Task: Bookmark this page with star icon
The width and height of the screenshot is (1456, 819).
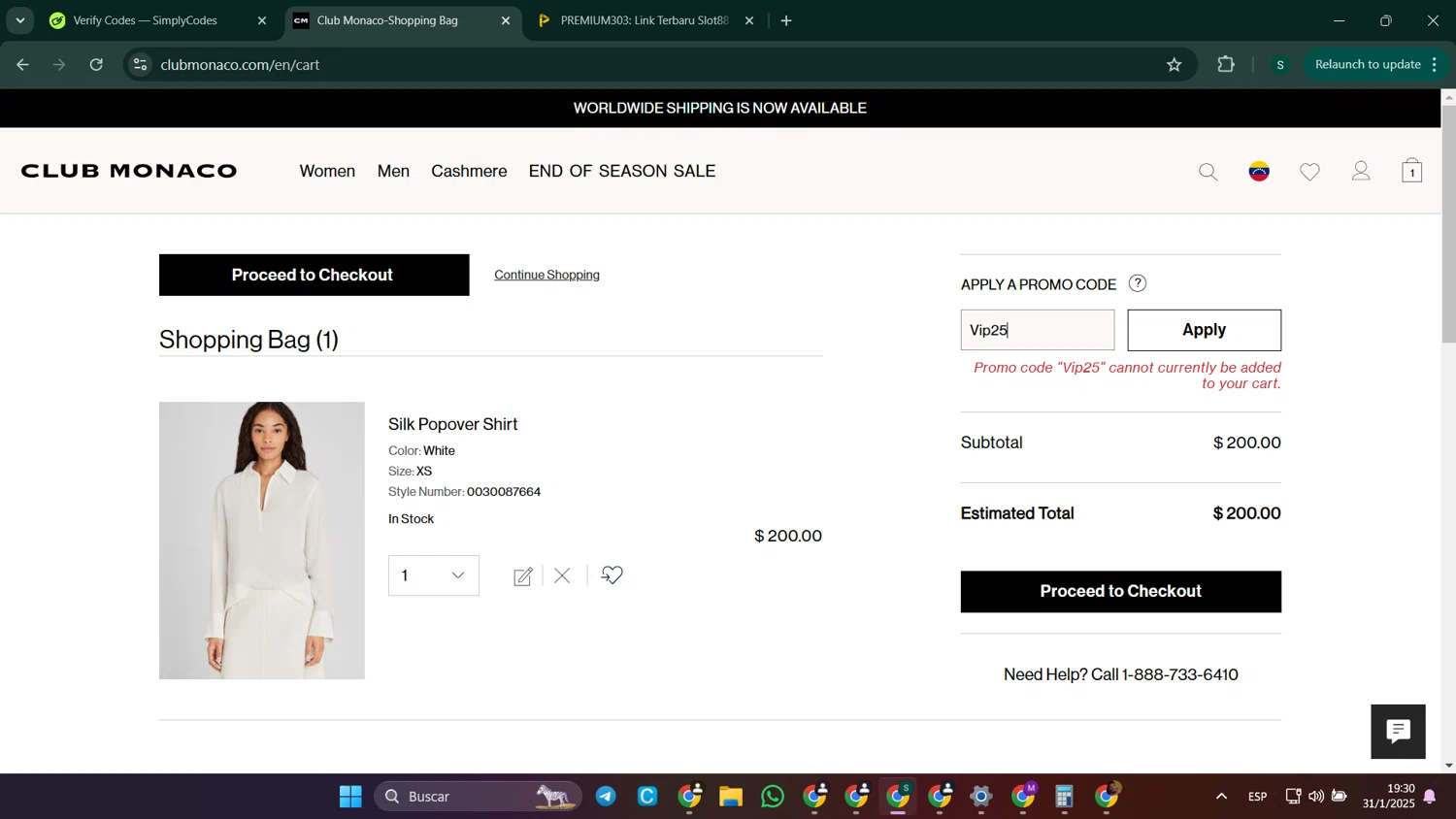Action: click(1174, 65)
